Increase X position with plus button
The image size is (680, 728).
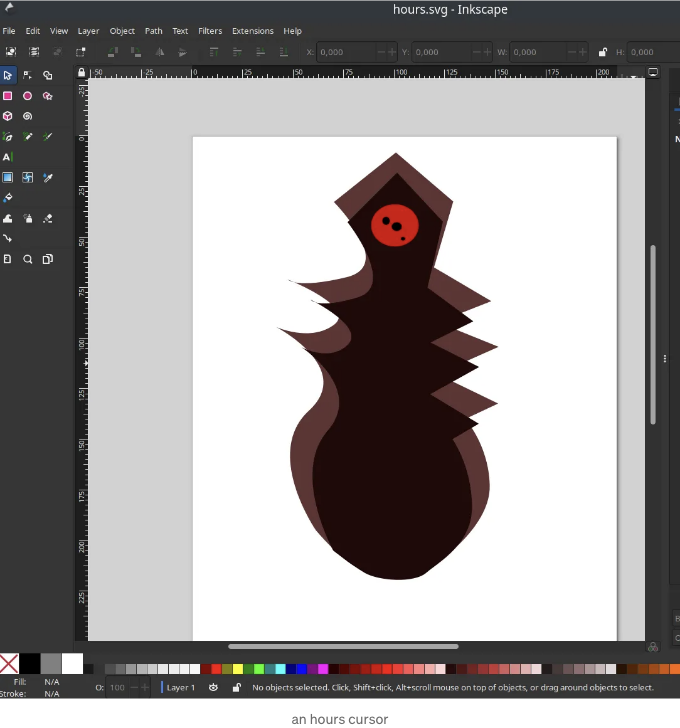392,52
